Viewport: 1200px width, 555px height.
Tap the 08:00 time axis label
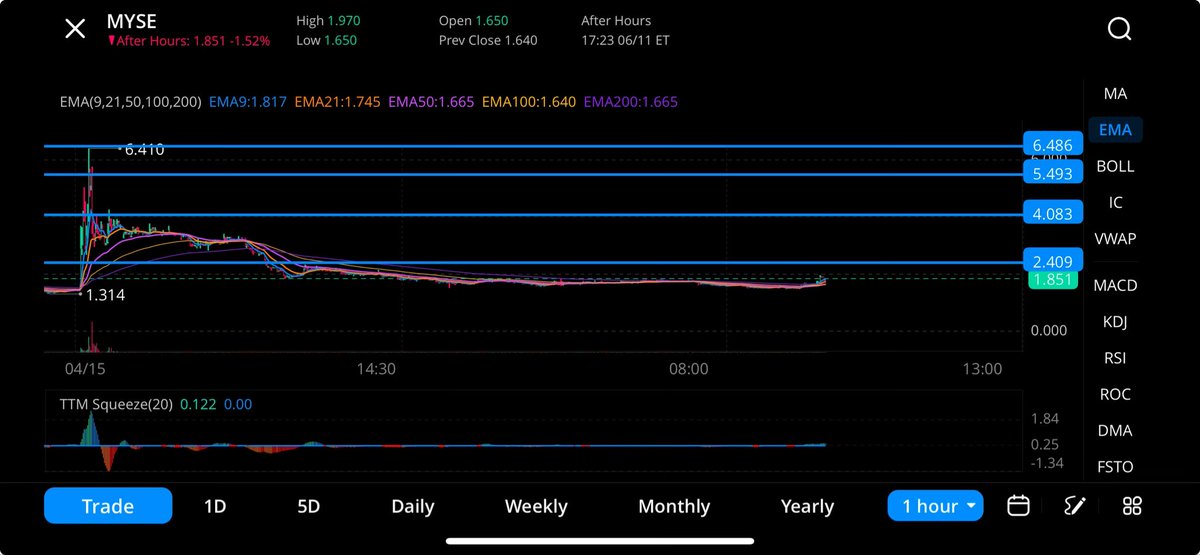coord(688,368)
